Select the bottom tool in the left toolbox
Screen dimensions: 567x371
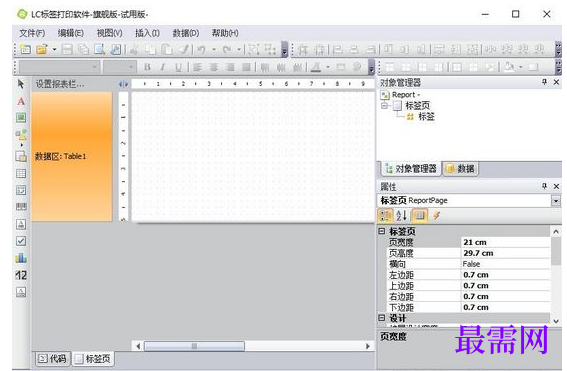(21, 292)
